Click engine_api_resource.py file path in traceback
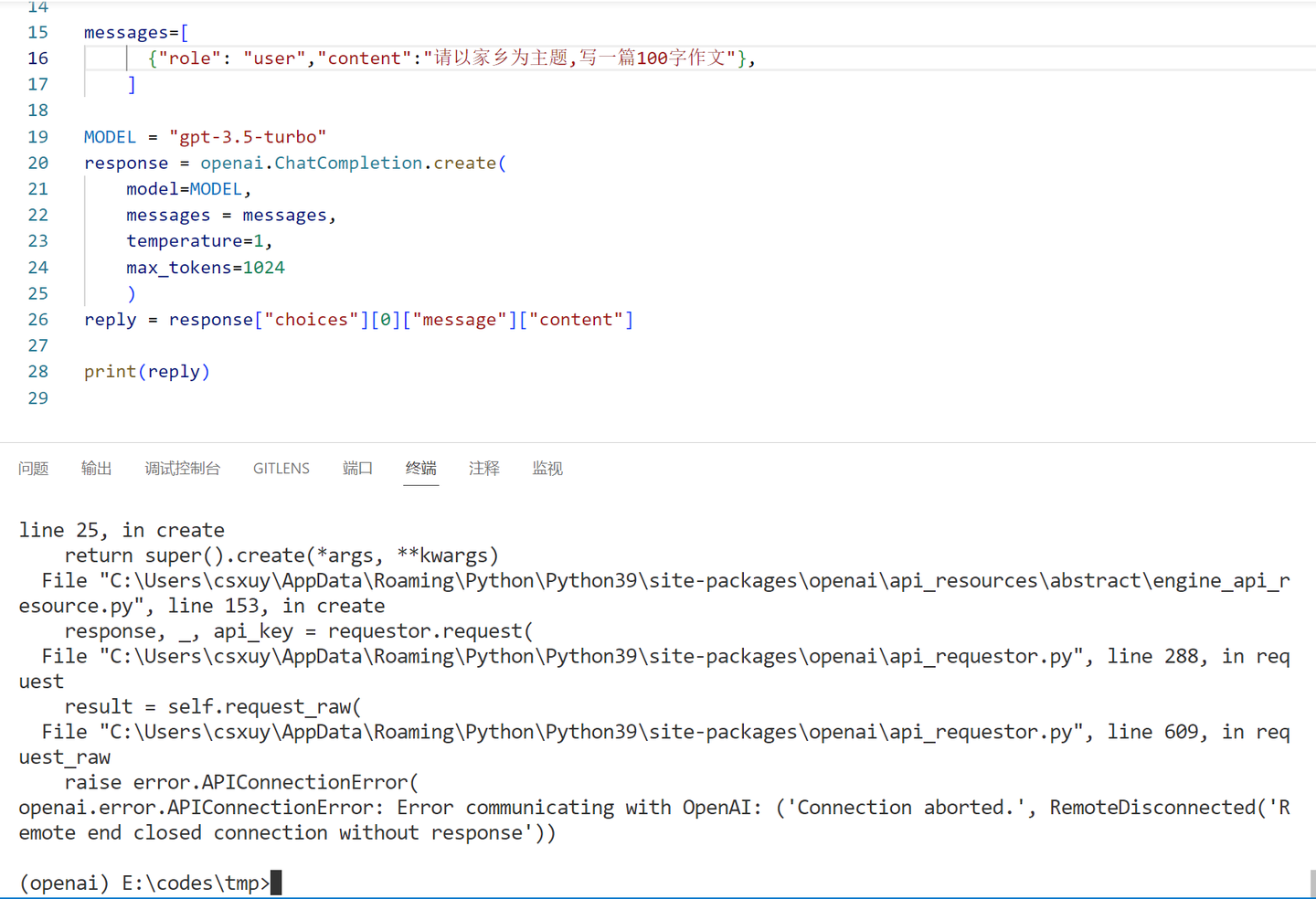This screenshot has height=899, width=1316. click(654, 593)
